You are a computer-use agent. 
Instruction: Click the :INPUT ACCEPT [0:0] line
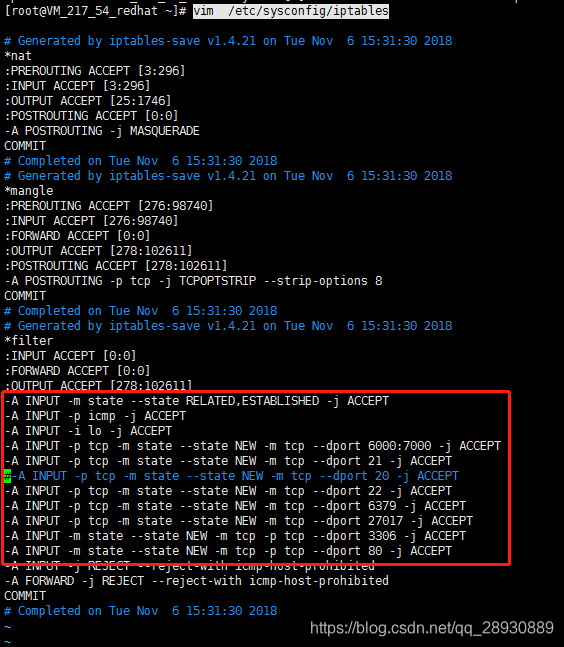coord(70,356)
